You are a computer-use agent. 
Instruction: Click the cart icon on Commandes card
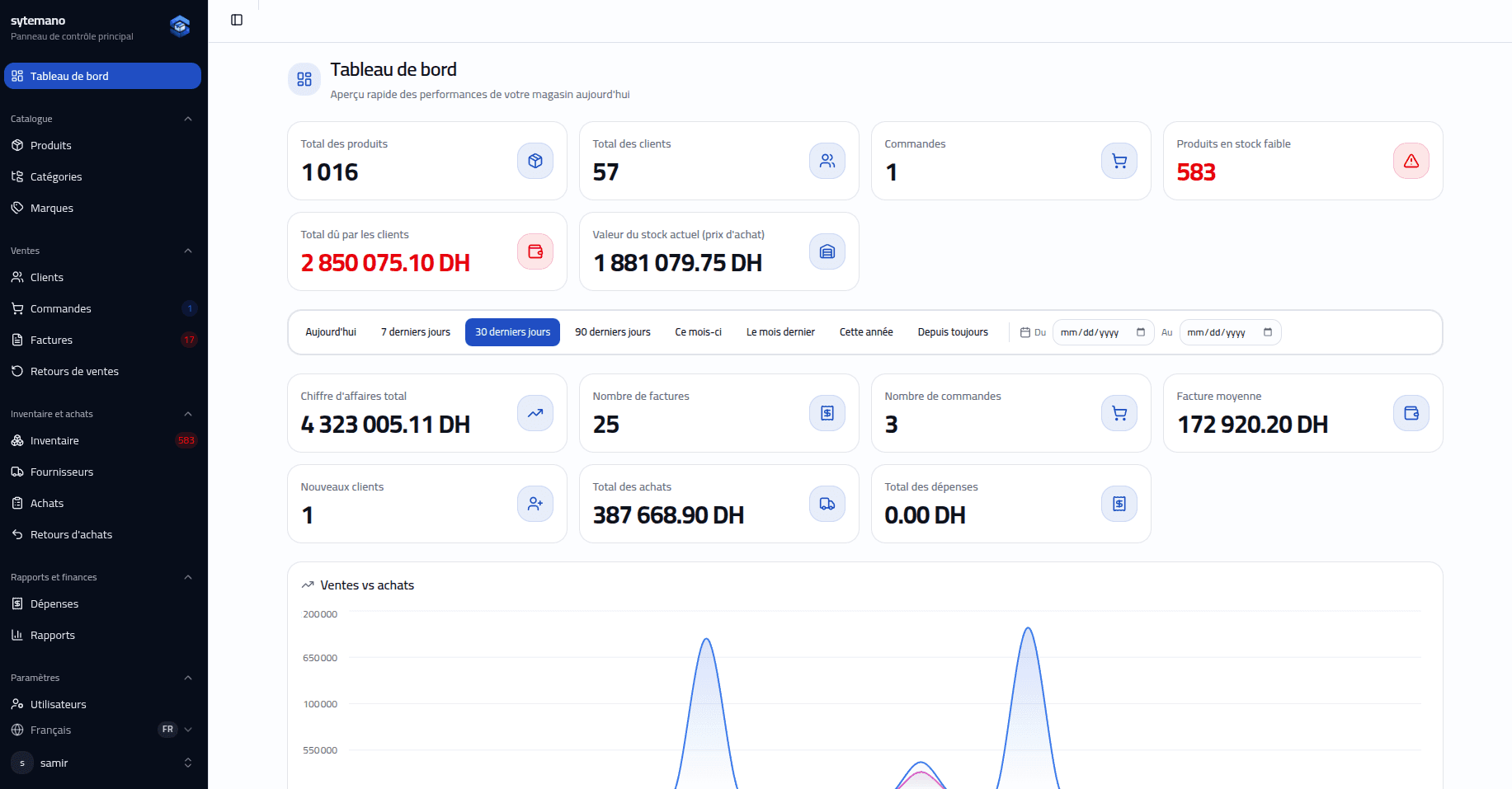click(1119, 161)
